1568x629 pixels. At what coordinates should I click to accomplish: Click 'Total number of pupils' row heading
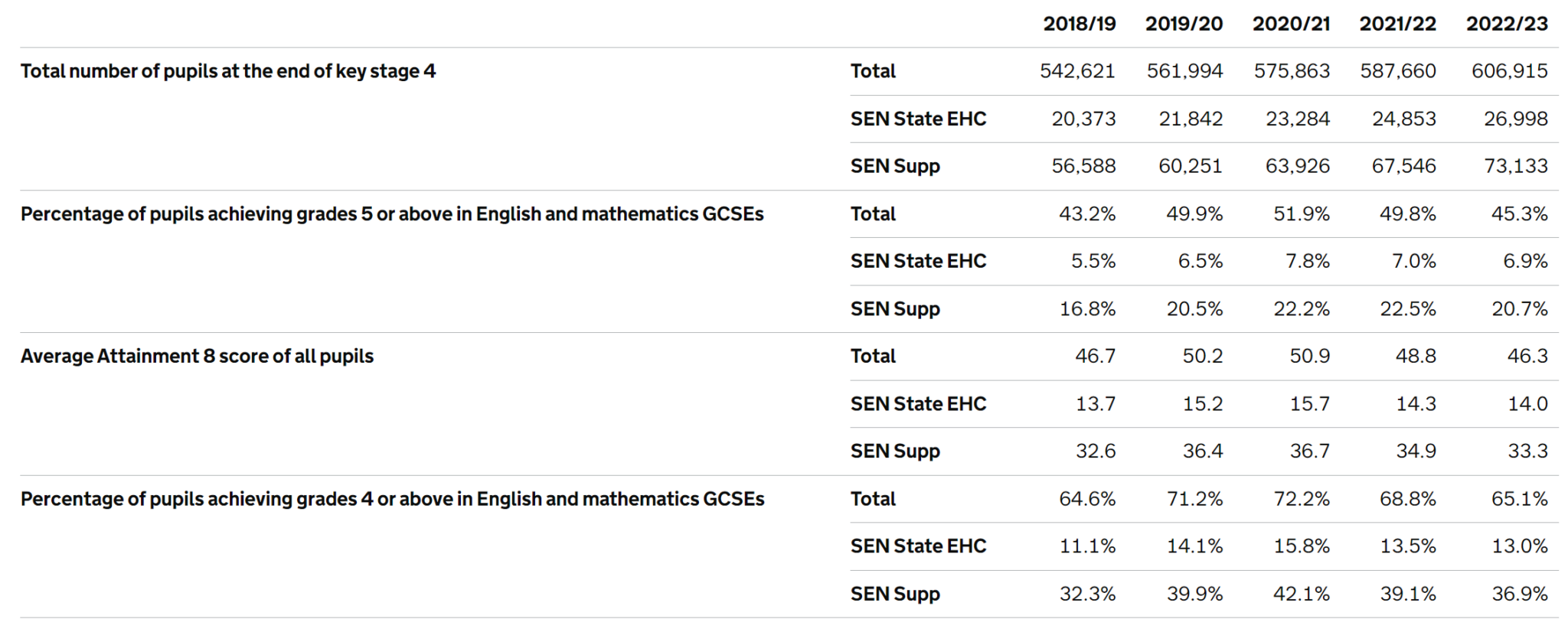tap(228, 71)
